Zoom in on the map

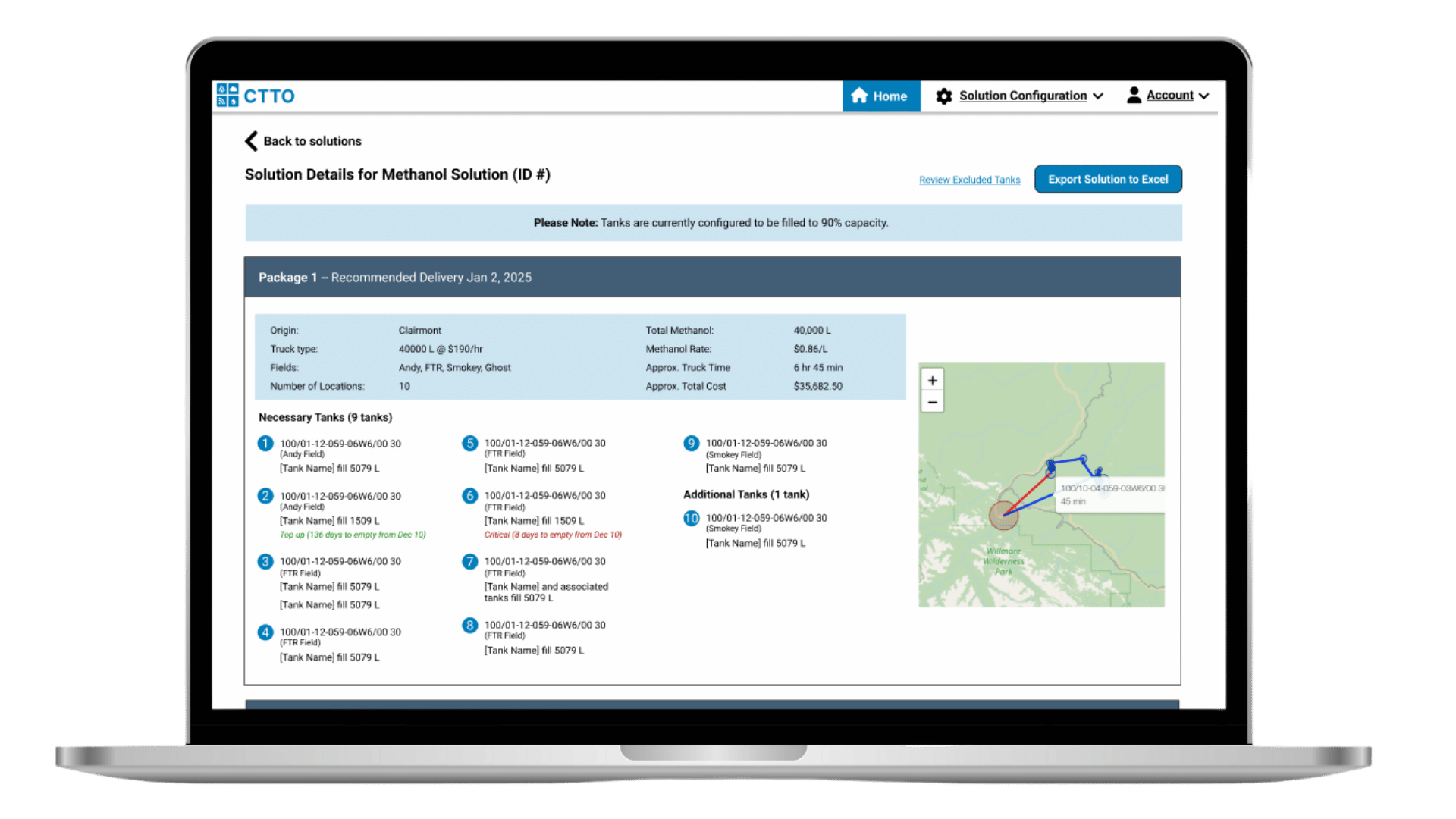tap(932, 381)
